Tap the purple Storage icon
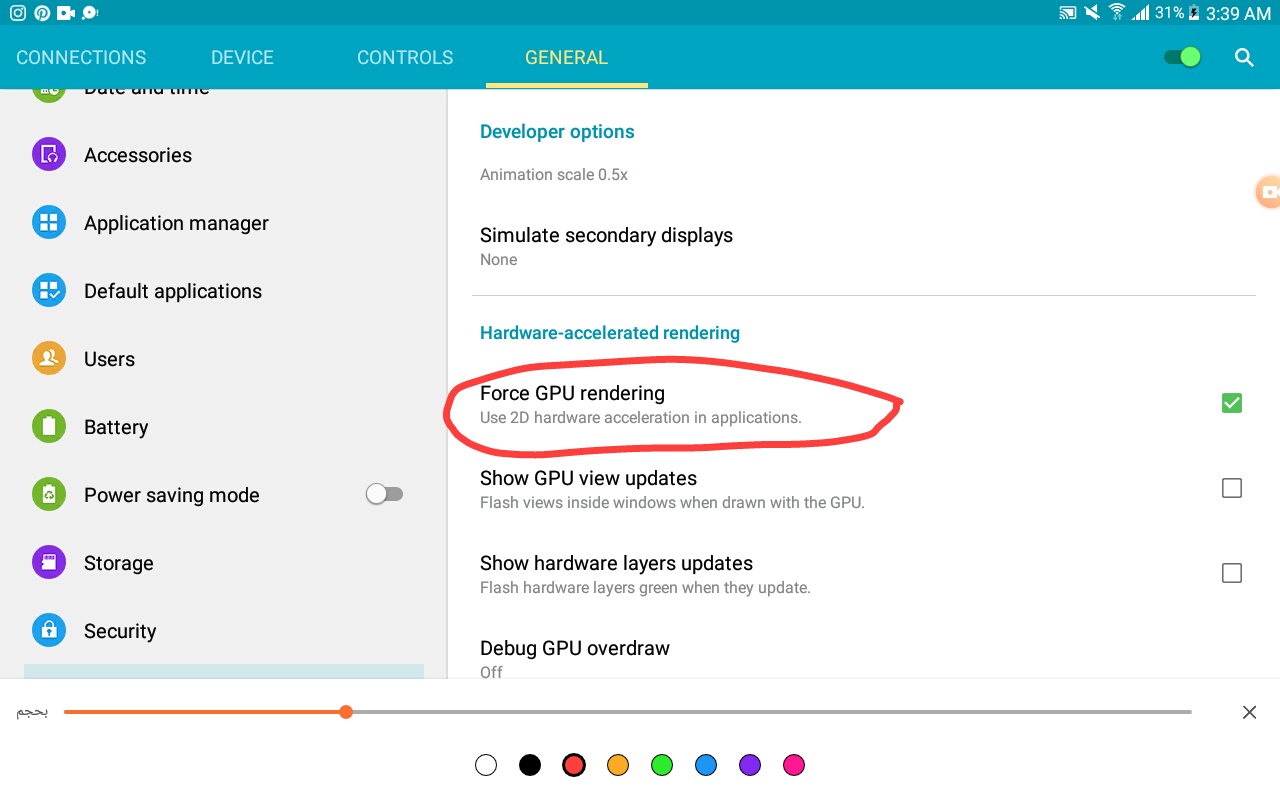 [49, 563]
